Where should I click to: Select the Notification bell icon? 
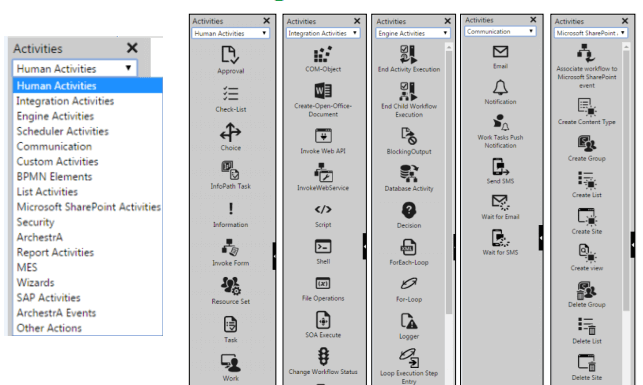tap(500, 87)
